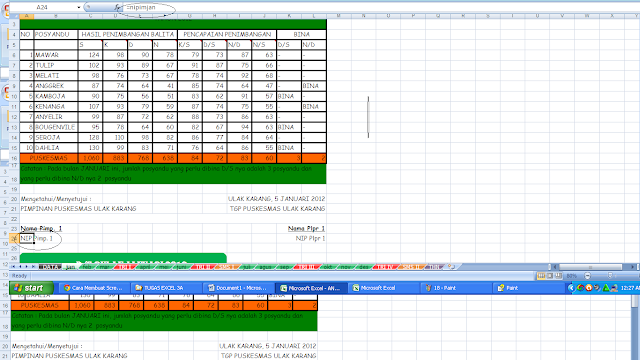Viewport: 640px width, 360px height.
Task: Click horizontal scrollbar left arrow
Action: point(555,267)
